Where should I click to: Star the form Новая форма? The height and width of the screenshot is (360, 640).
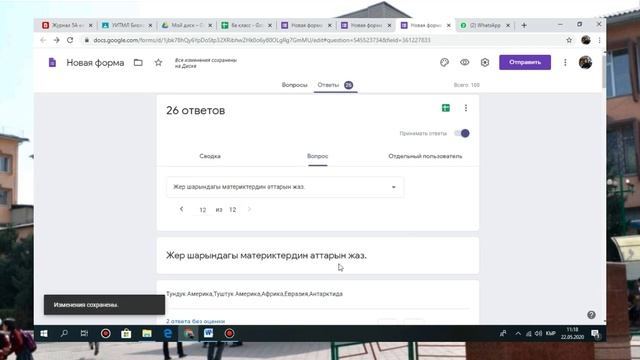(x=158, y=62)
